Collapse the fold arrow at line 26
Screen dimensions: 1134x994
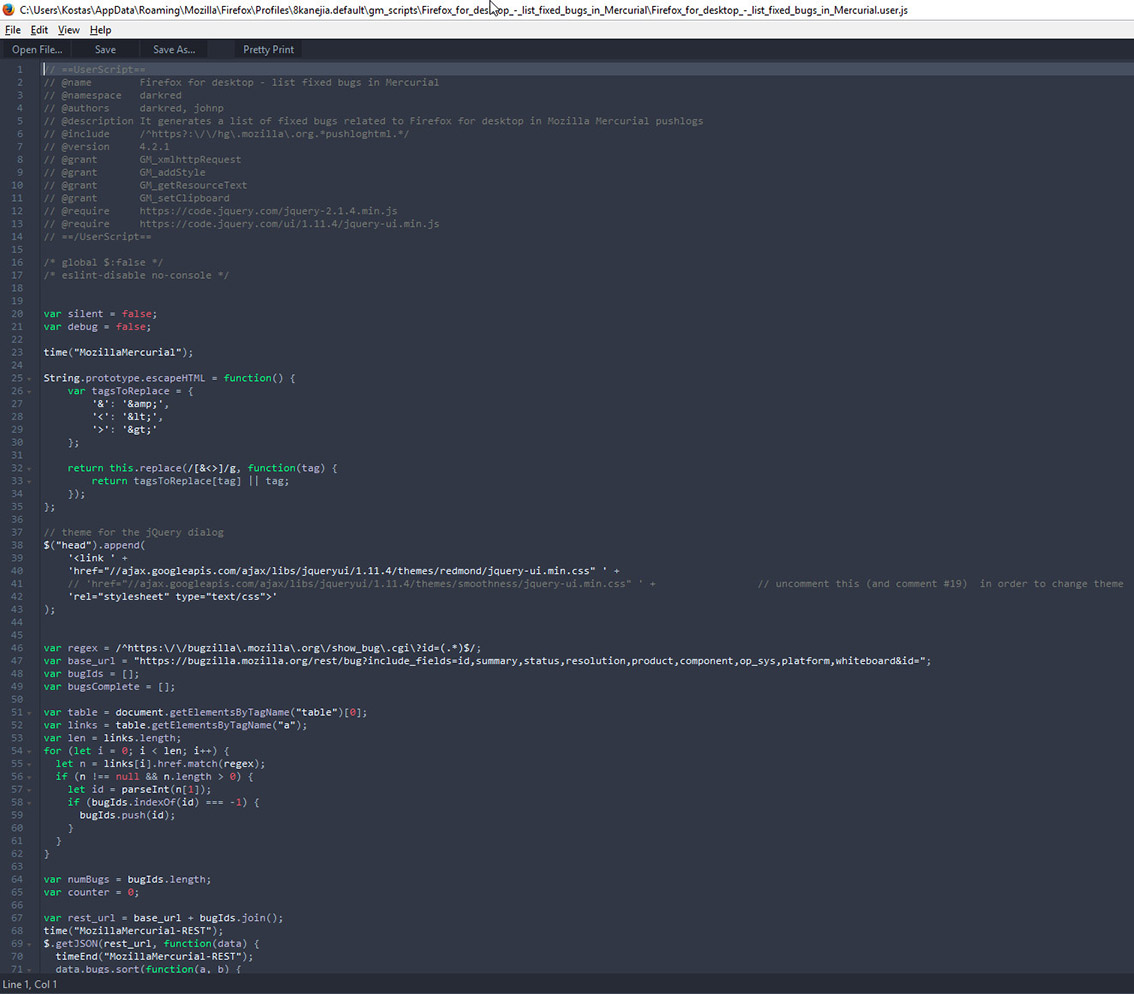coord(29,391)
